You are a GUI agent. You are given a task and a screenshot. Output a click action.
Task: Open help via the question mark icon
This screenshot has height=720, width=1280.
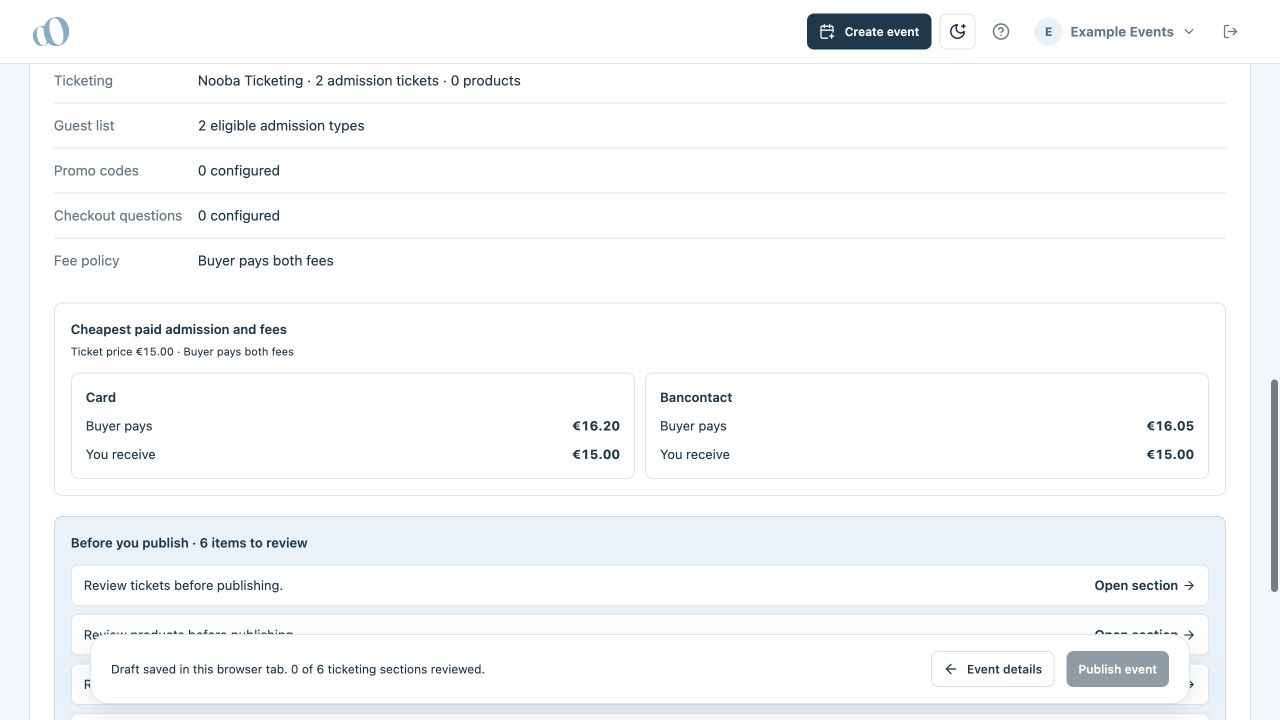(x=1000, y=32)
